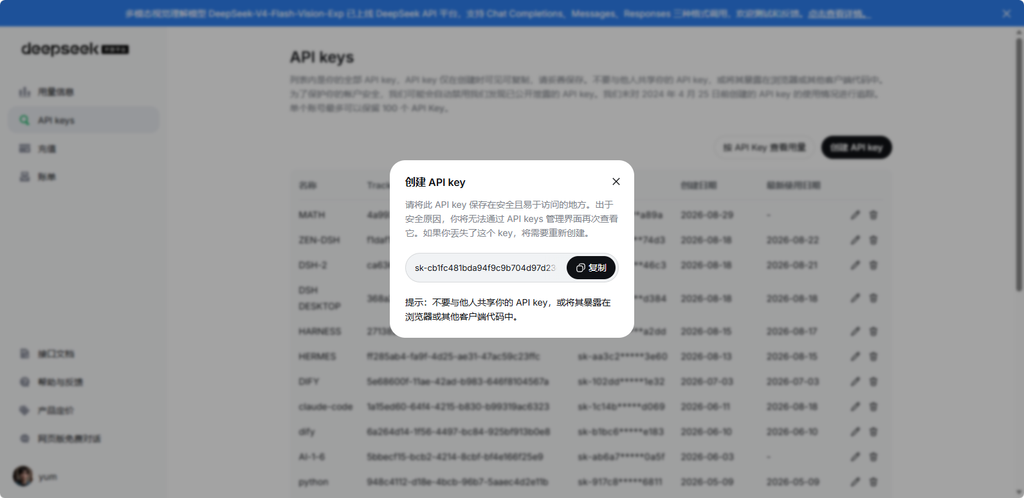Delete the HARNESS API key
Screen dimensions: 1024x498
[873, 332]
